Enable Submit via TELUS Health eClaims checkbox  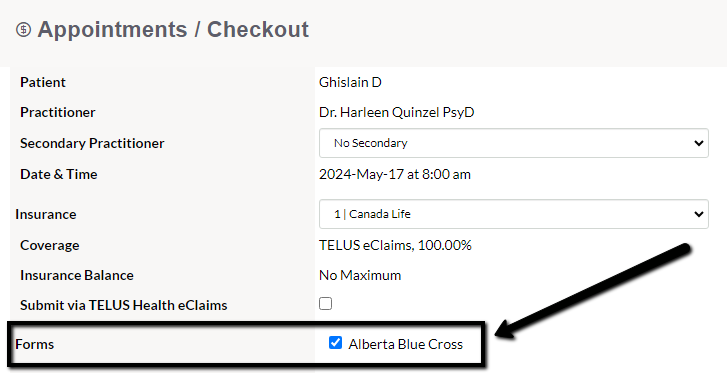325,303
